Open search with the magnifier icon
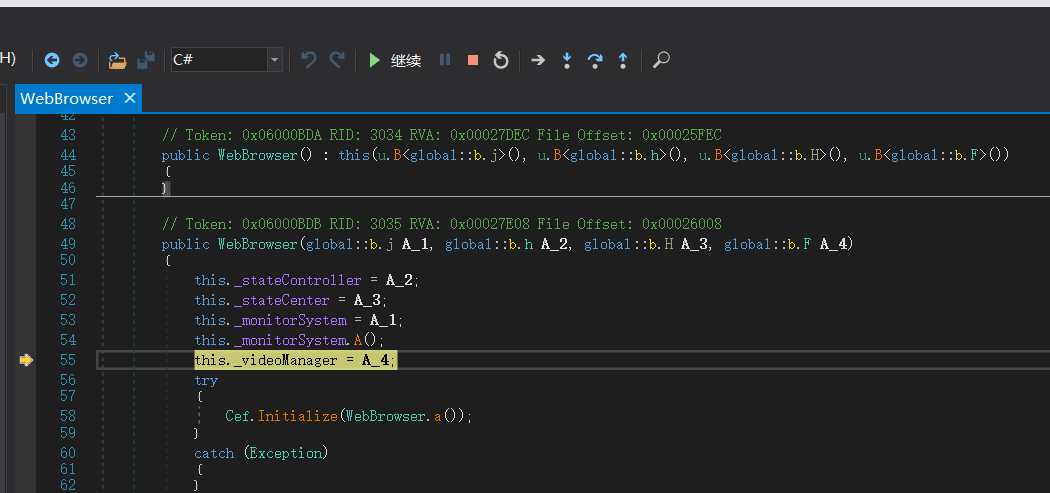This screenshot has height=493, width=1050. (x=661, y=60)
